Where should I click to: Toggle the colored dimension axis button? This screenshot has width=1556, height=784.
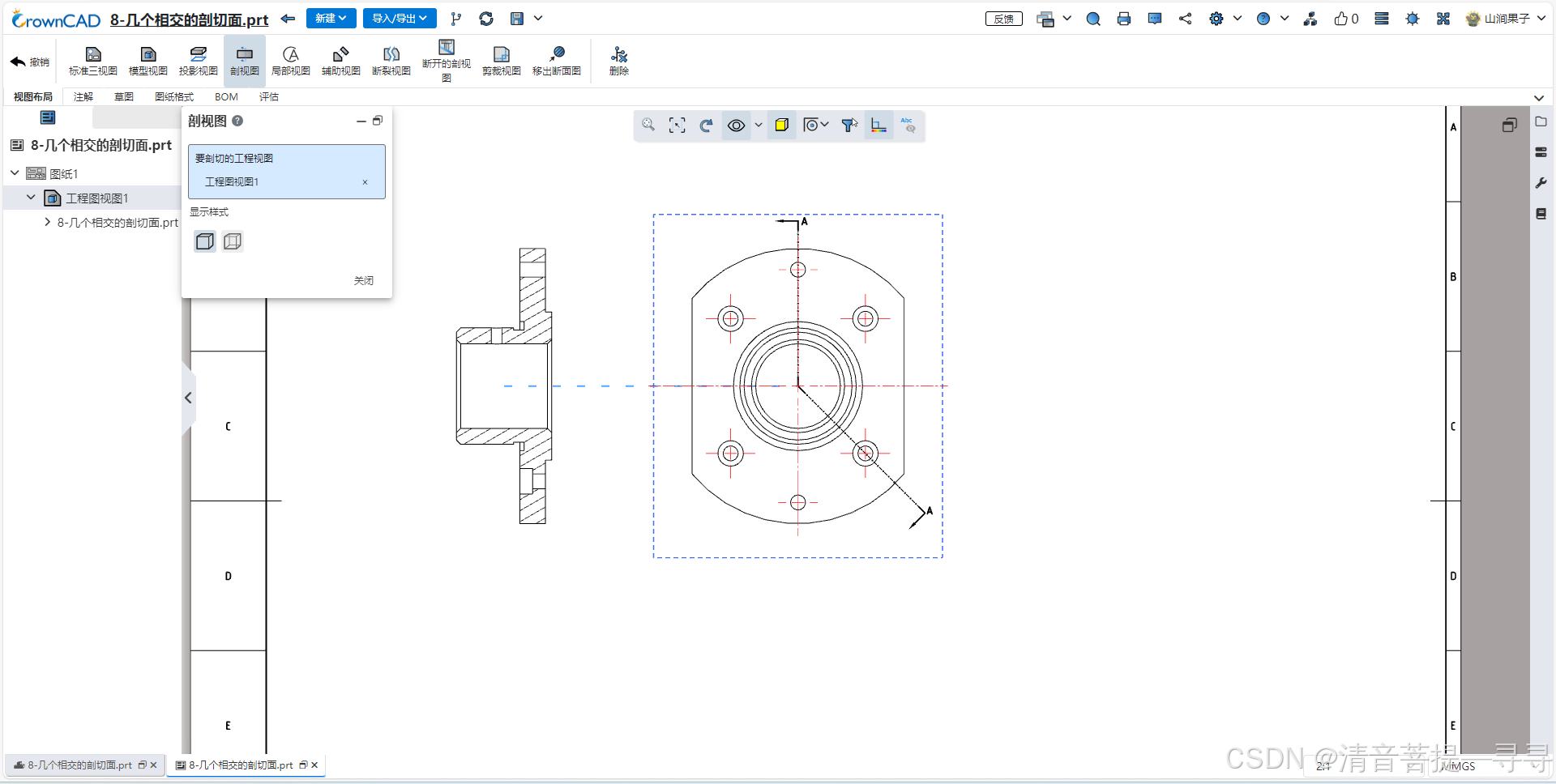(x=878, y=125)
